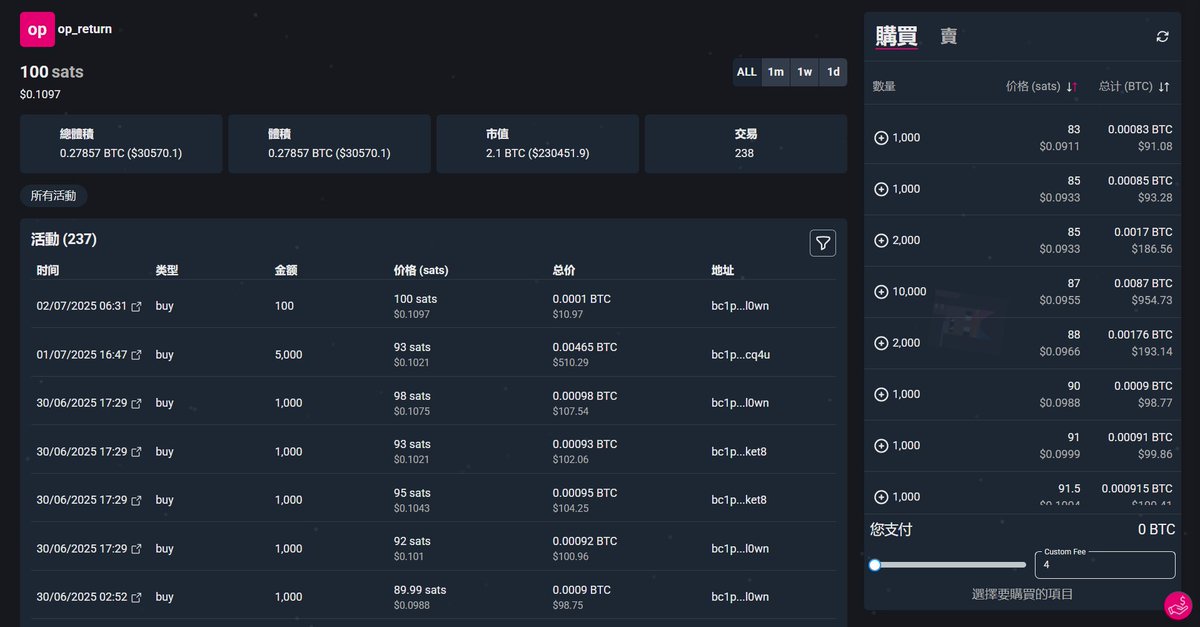Click the 您支付 label
The image size is (1200, 627).
891,530
